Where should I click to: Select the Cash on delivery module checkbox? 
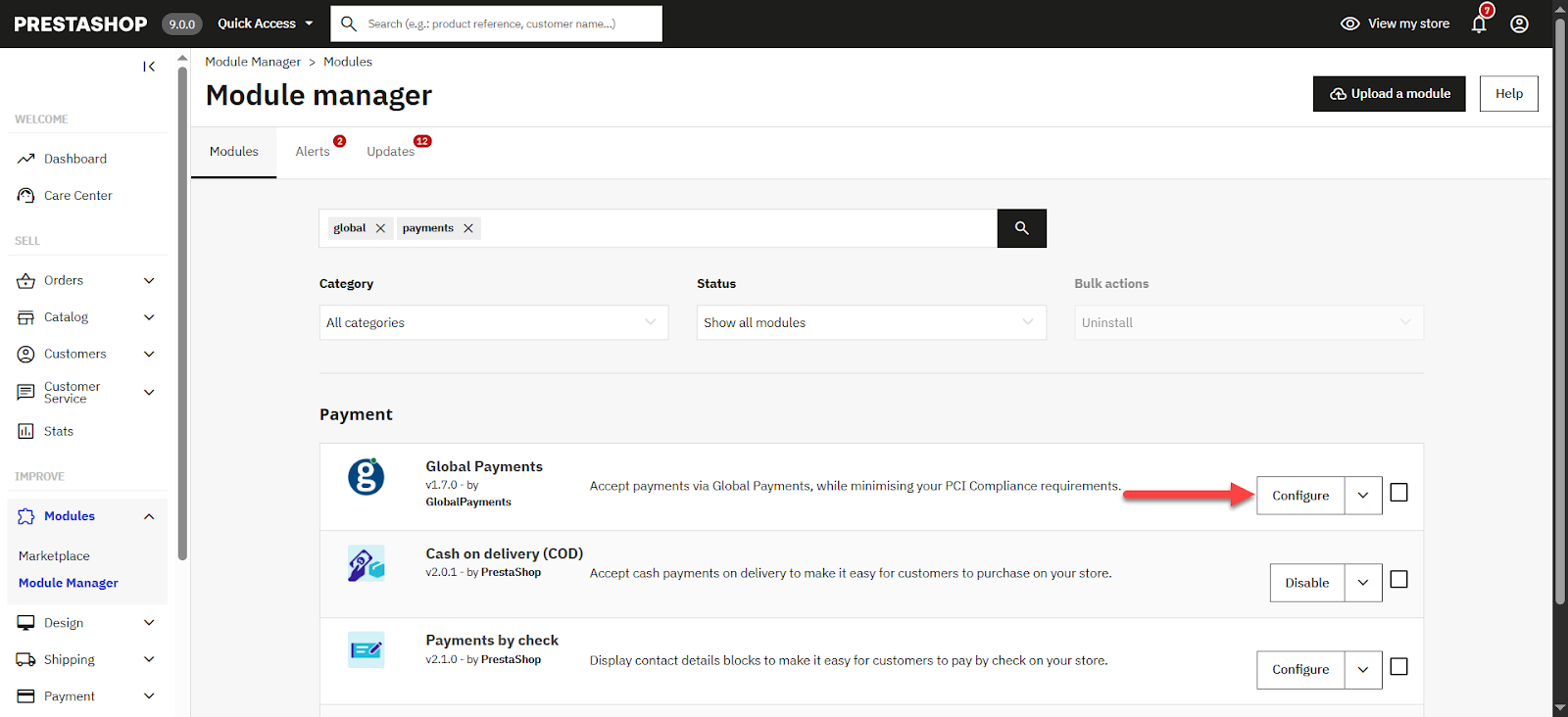pos(1399,580)
